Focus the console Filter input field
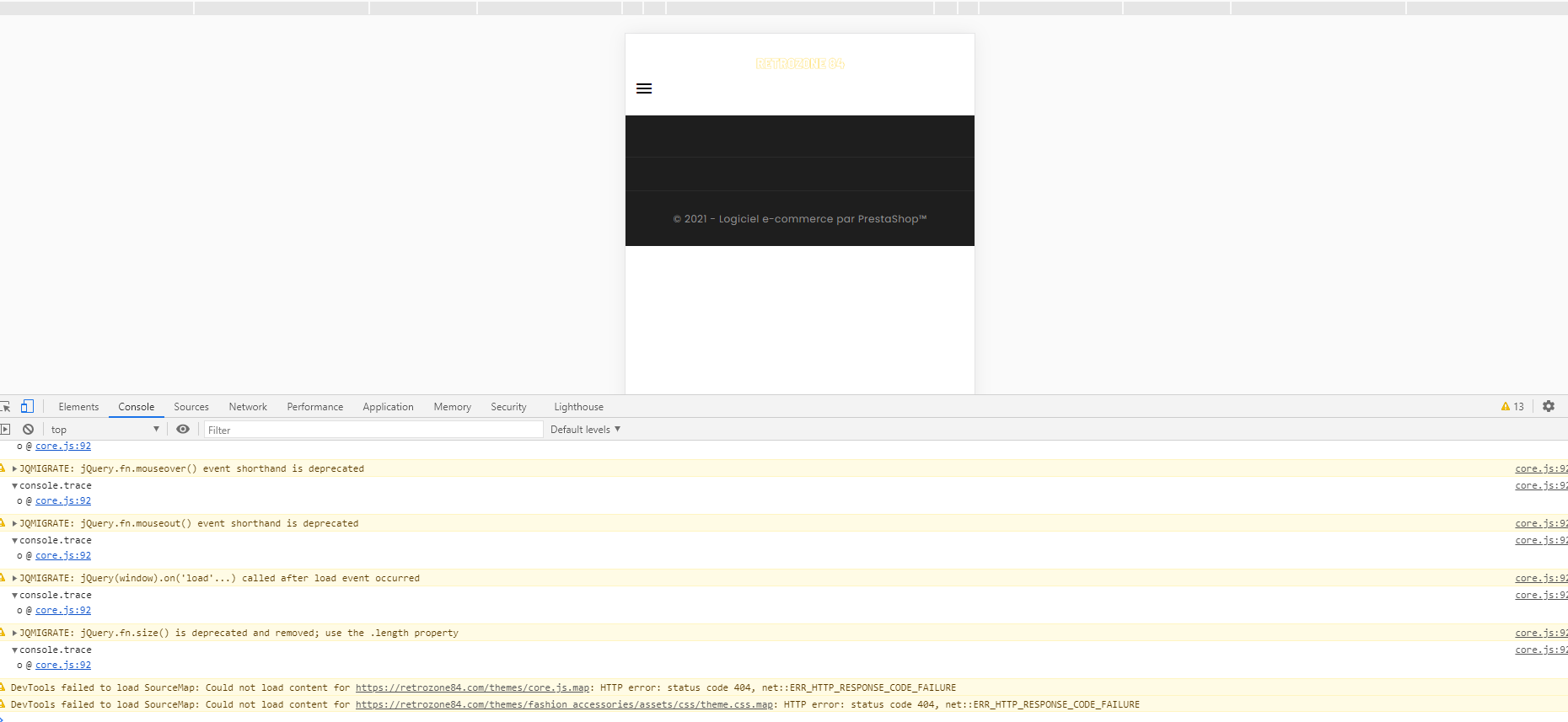The image size is (1568, 722). [x=373, y=430]
